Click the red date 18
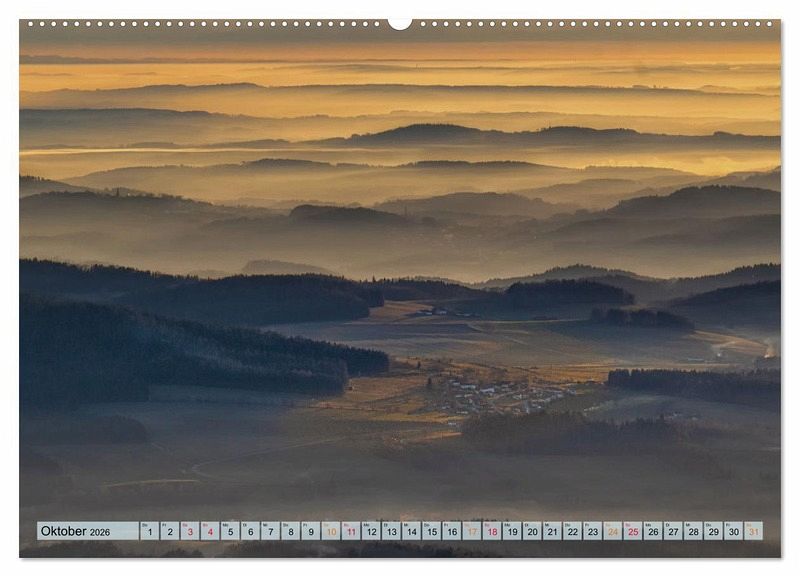This screenshot has width=800, height=577. click(x=492, y=531)
